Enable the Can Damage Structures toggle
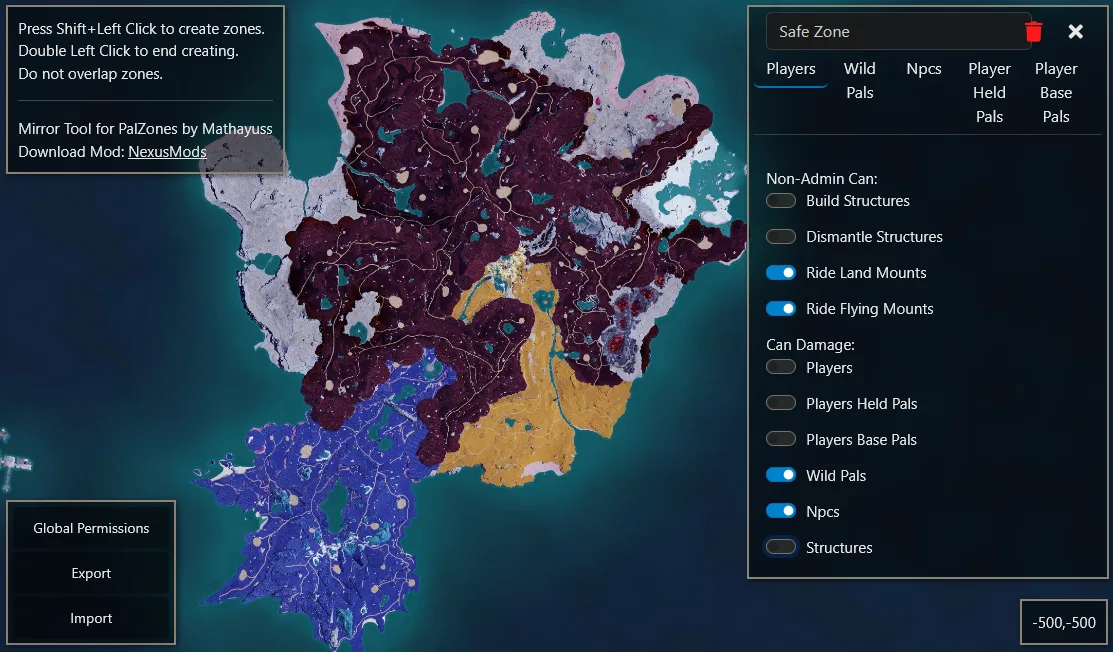The height and width of the screenshot is (652, 1113). (781, 547)
